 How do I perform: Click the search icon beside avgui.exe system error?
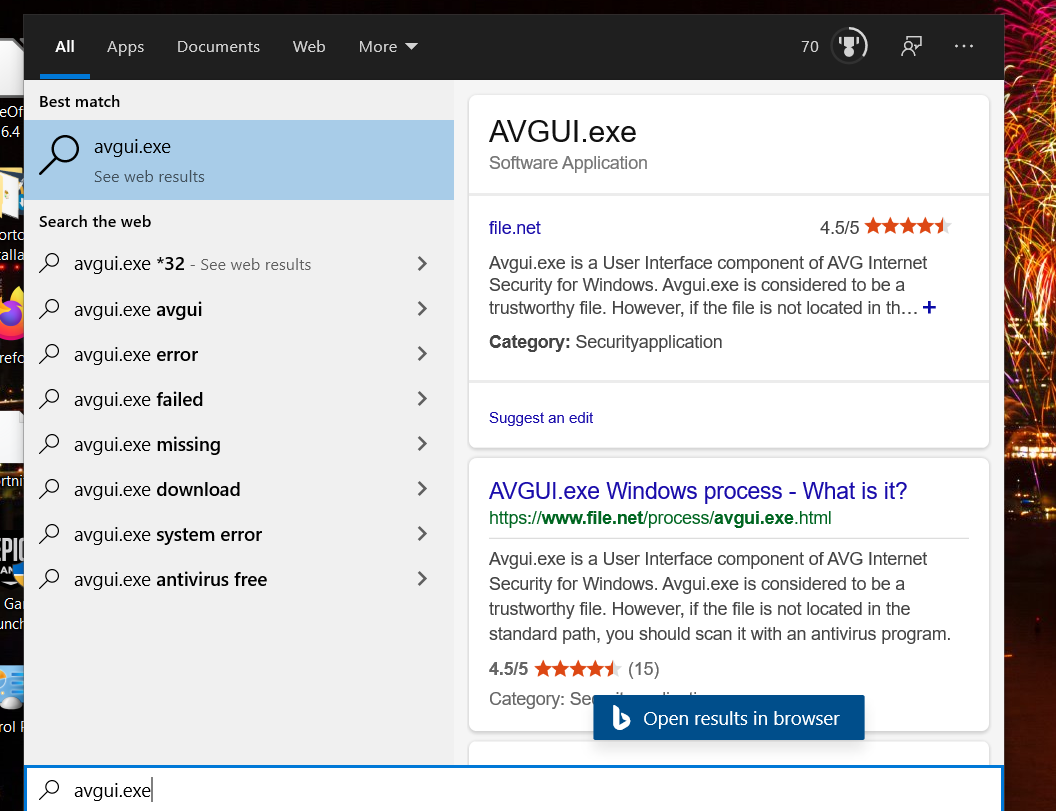(49, 534)
